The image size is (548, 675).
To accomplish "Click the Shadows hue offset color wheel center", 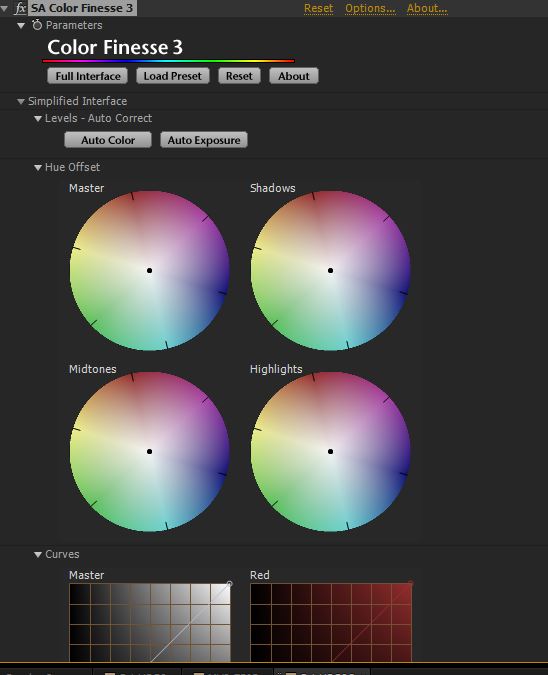I will click(x=331, y=270).
